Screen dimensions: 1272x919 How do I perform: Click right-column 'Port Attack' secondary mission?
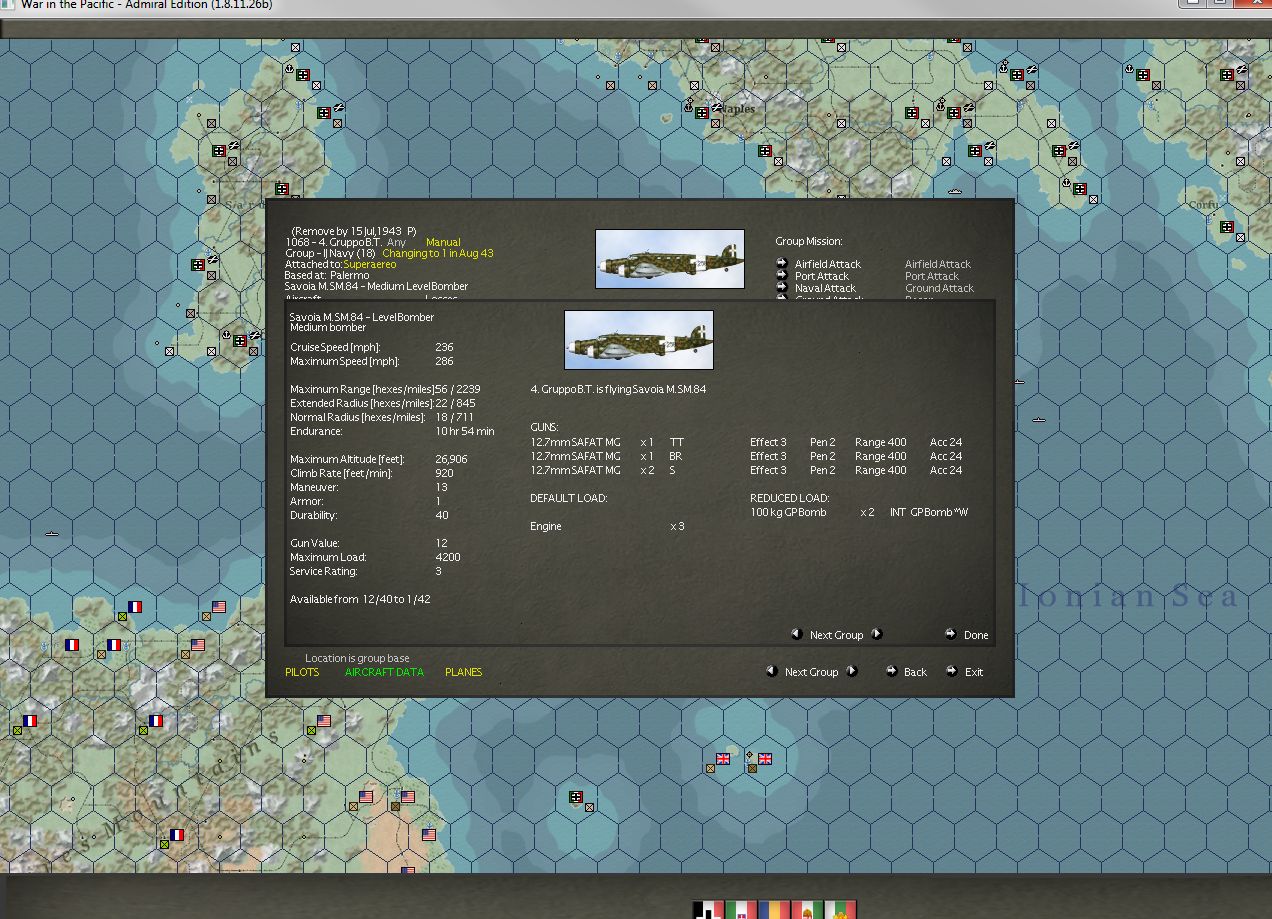click(932, 276)
